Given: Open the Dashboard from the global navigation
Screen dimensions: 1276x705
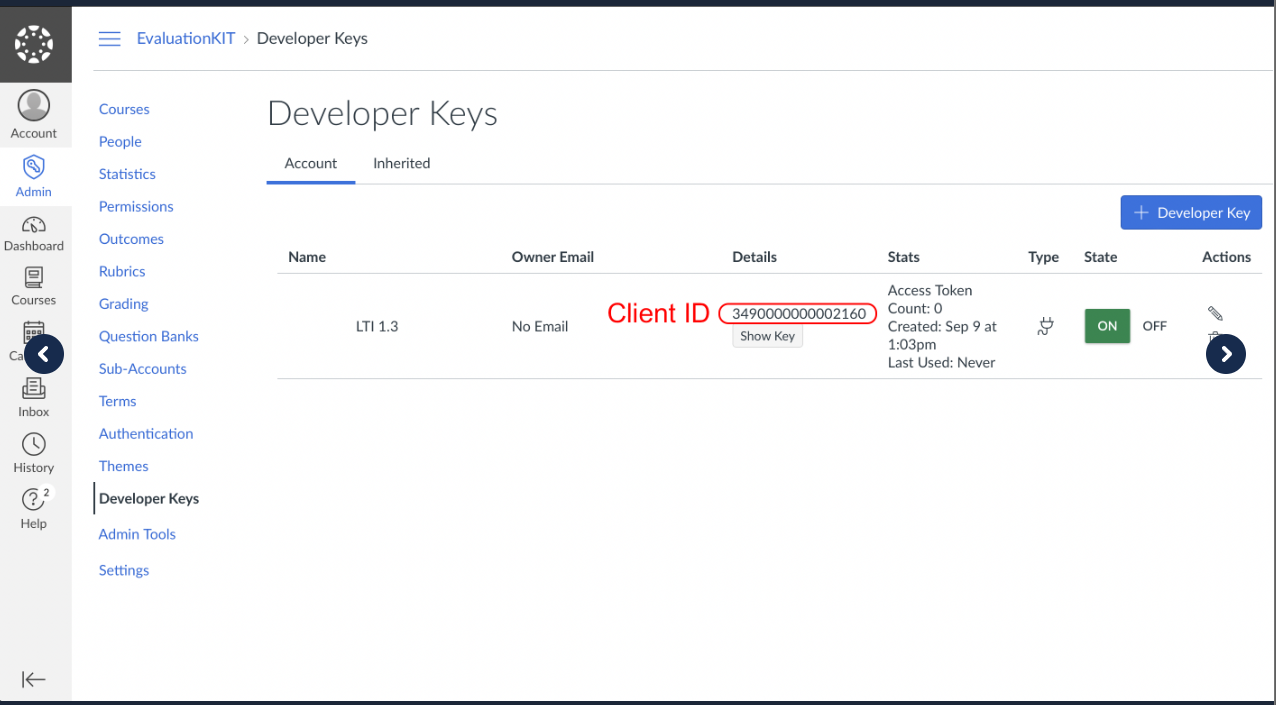Looking at the screenshot, I should (33, 234).
